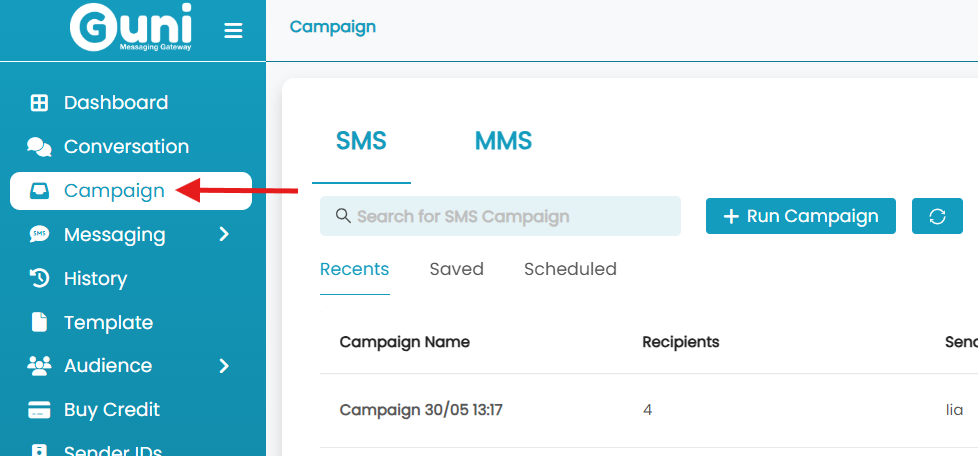Click the Campaign inbox icon

click(39, 191)
